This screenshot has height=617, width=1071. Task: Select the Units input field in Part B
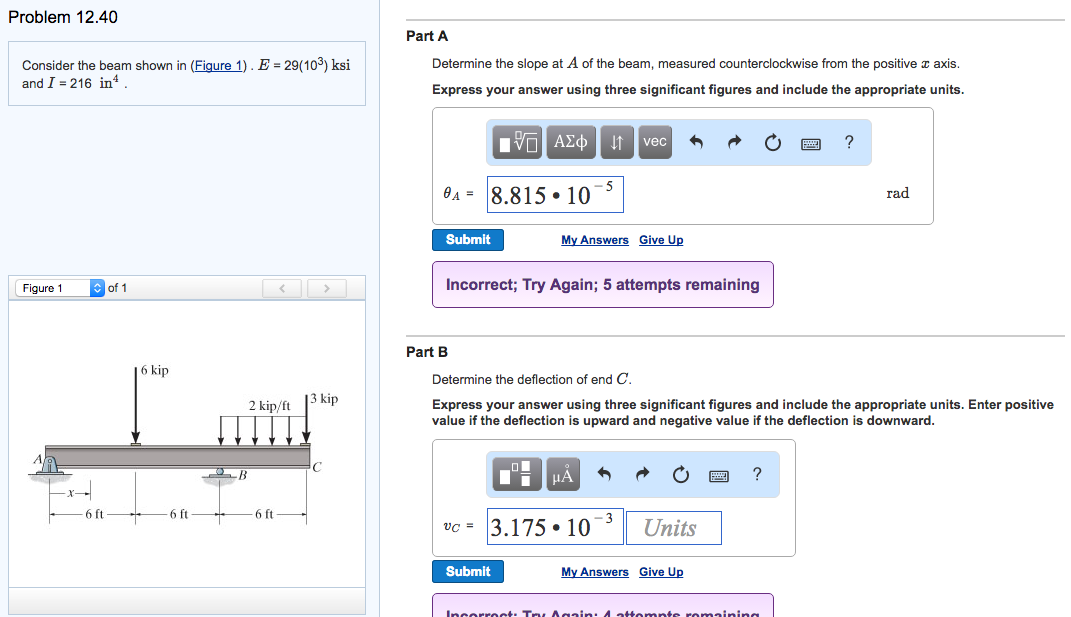[x=673, y=527]
